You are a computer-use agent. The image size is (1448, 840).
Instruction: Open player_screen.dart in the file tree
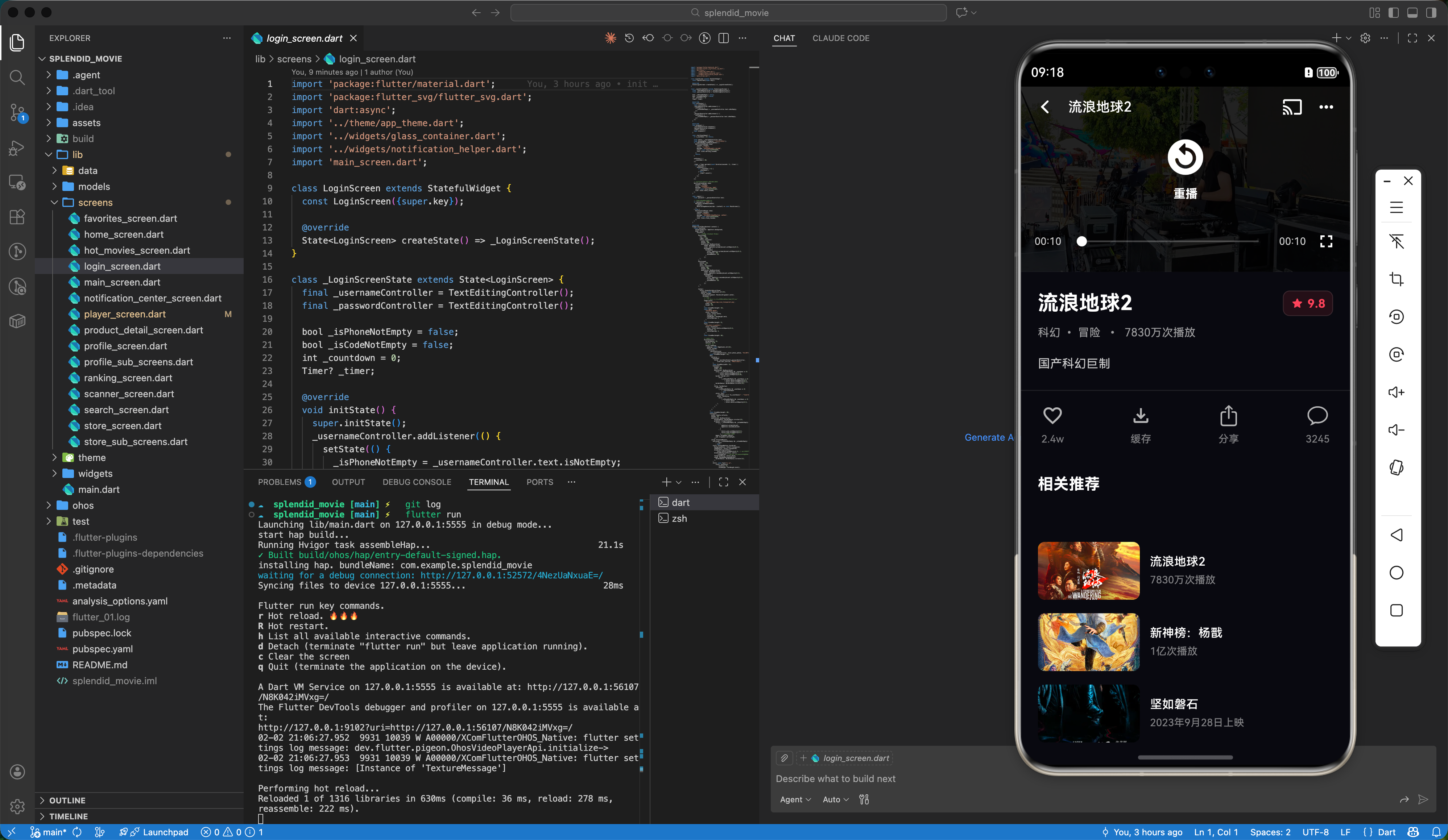[x=125, y=314]
